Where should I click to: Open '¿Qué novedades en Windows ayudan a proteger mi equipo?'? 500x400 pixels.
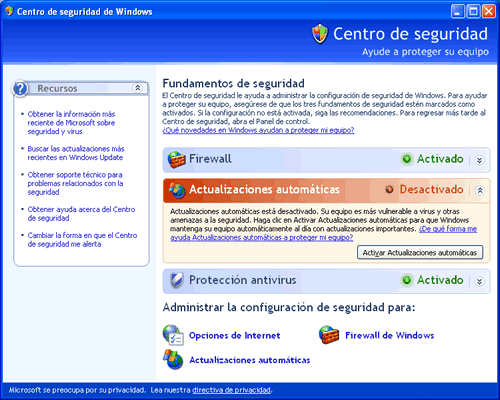pyautogui.click(x=258, y=130)
